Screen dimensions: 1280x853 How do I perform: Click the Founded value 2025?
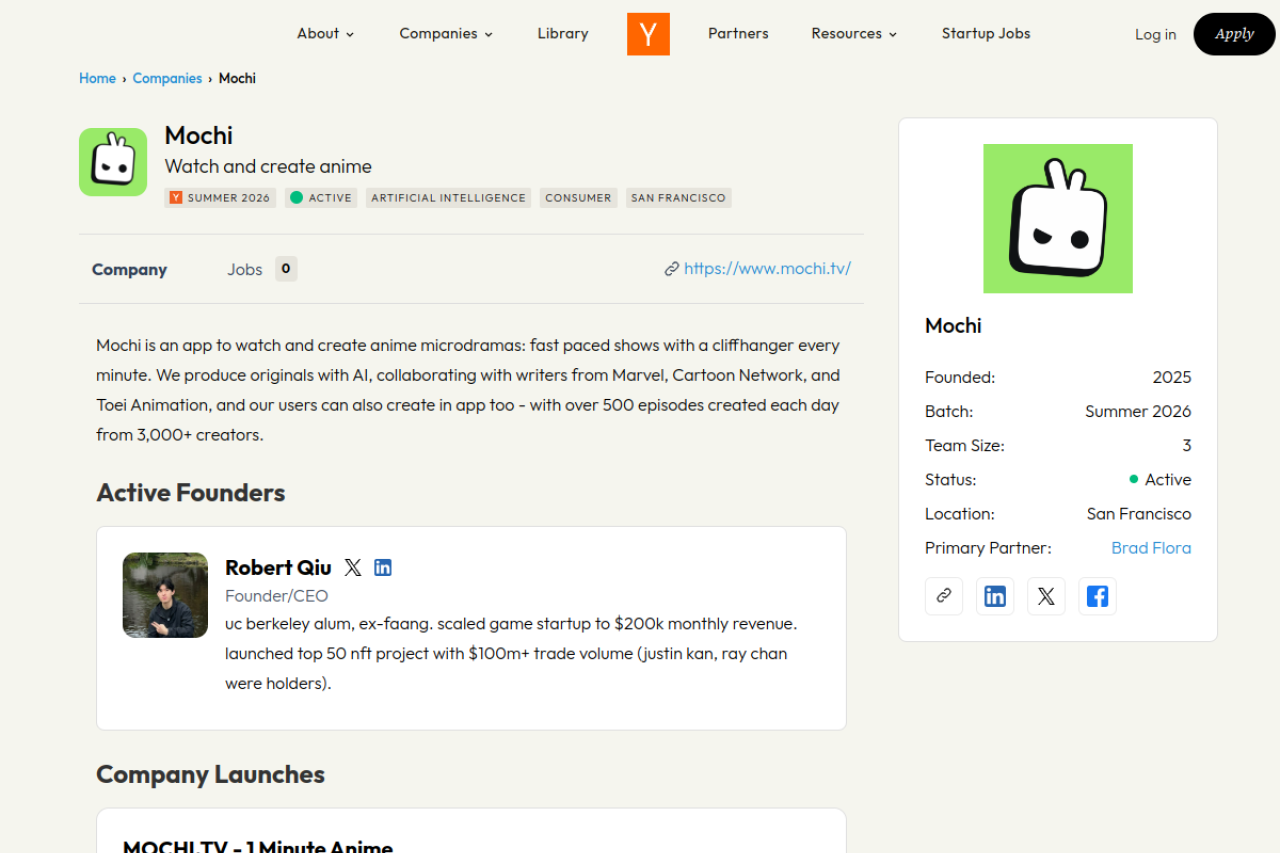click(x=1172, y=378)
